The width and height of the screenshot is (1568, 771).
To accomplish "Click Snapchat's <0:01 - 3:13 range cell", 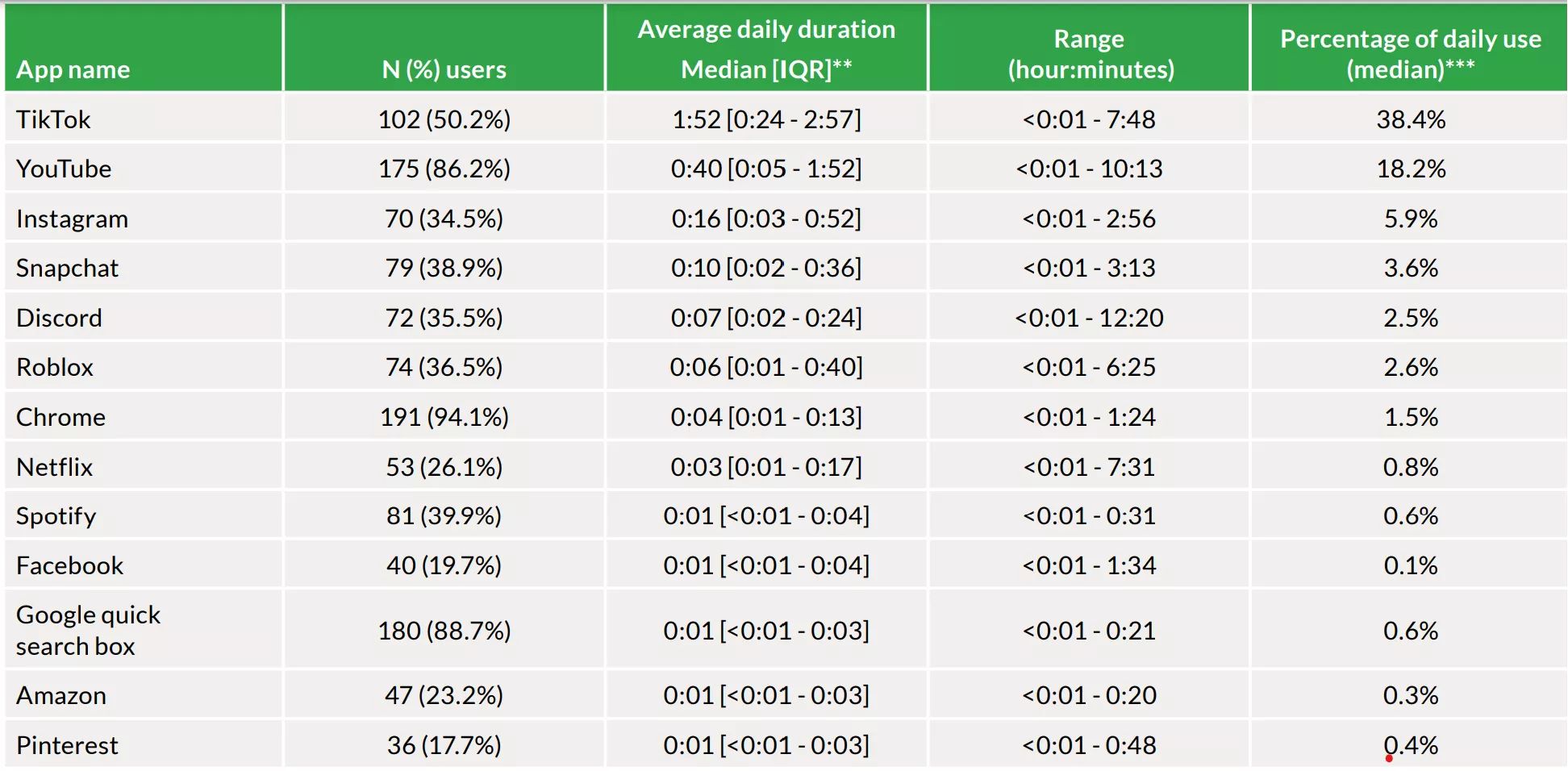I will pos(1089,268).
